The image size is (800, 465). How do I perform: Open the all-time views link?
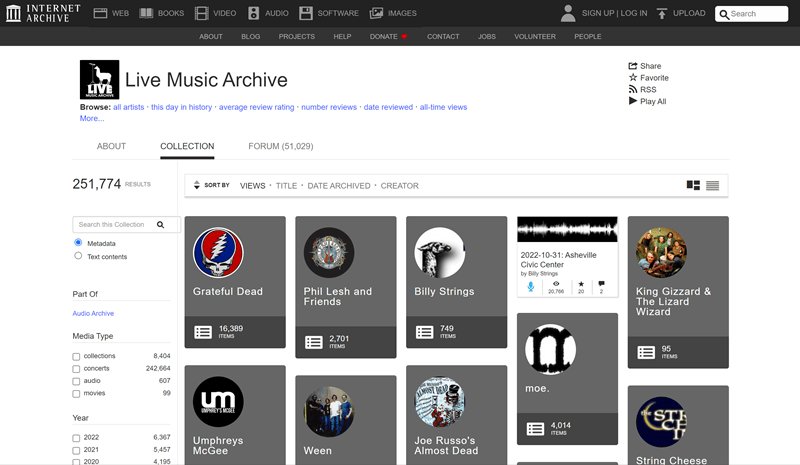(443, 107)
